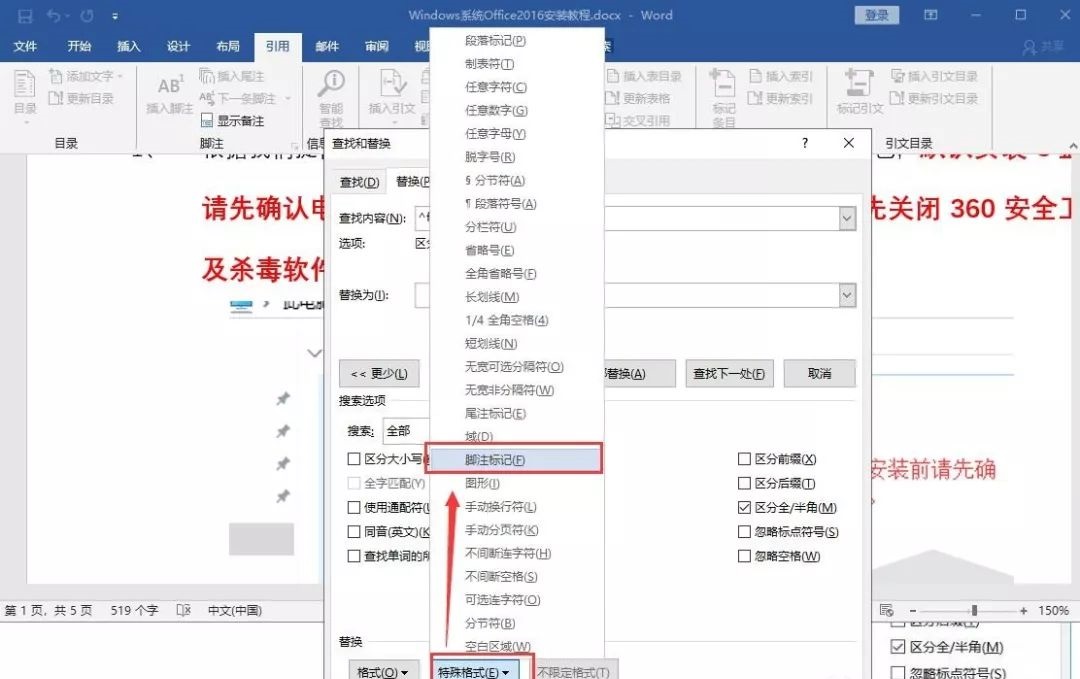Expand the 替换为 combo box arrow
Viewport: 1080px width, 679px height.
847,295
